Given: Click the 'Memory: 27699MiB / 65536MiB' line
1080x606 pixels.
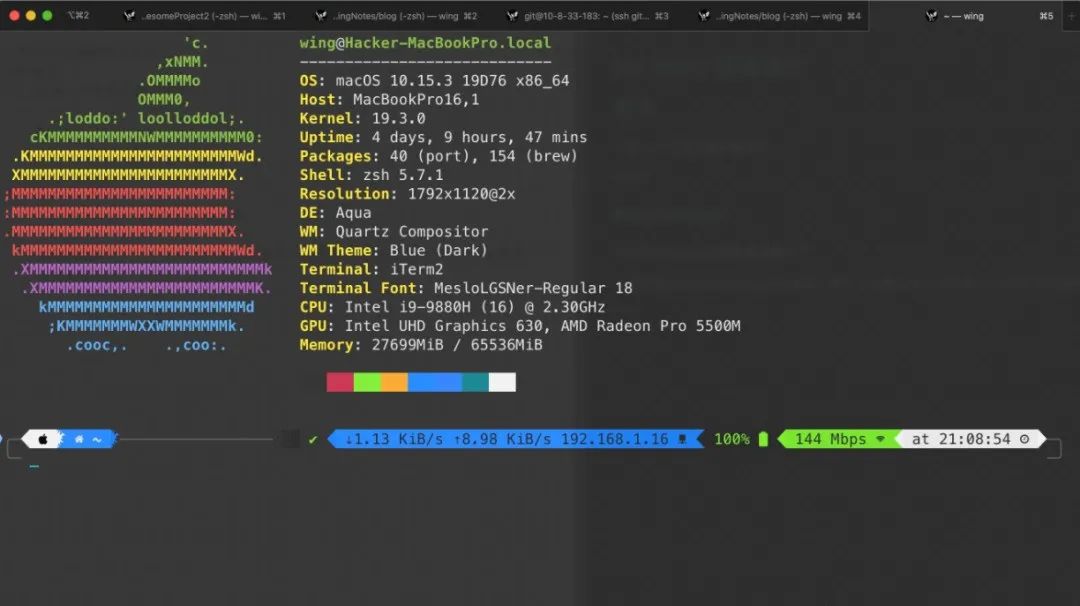Looking at the screenshot, I should 420,344.
